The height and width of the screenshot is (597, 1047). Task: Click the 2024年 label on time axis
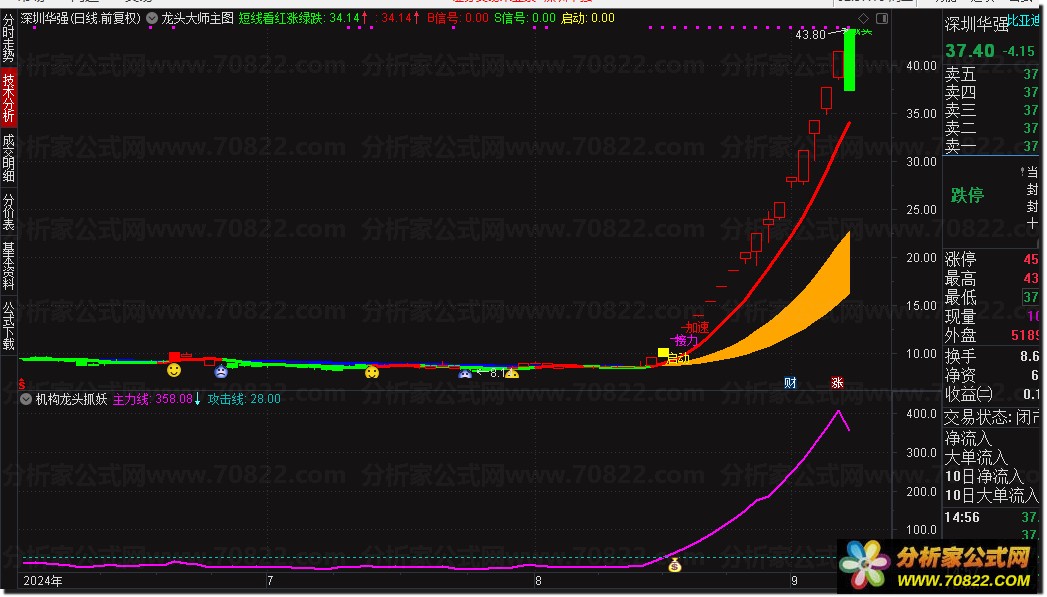(x=43, y=581)
